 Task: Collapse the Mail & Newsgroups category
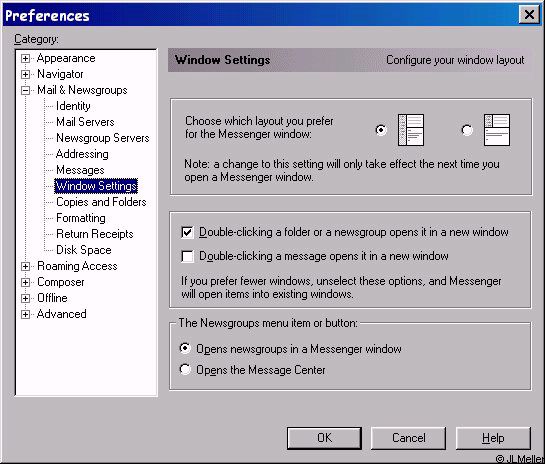point(25,90)
